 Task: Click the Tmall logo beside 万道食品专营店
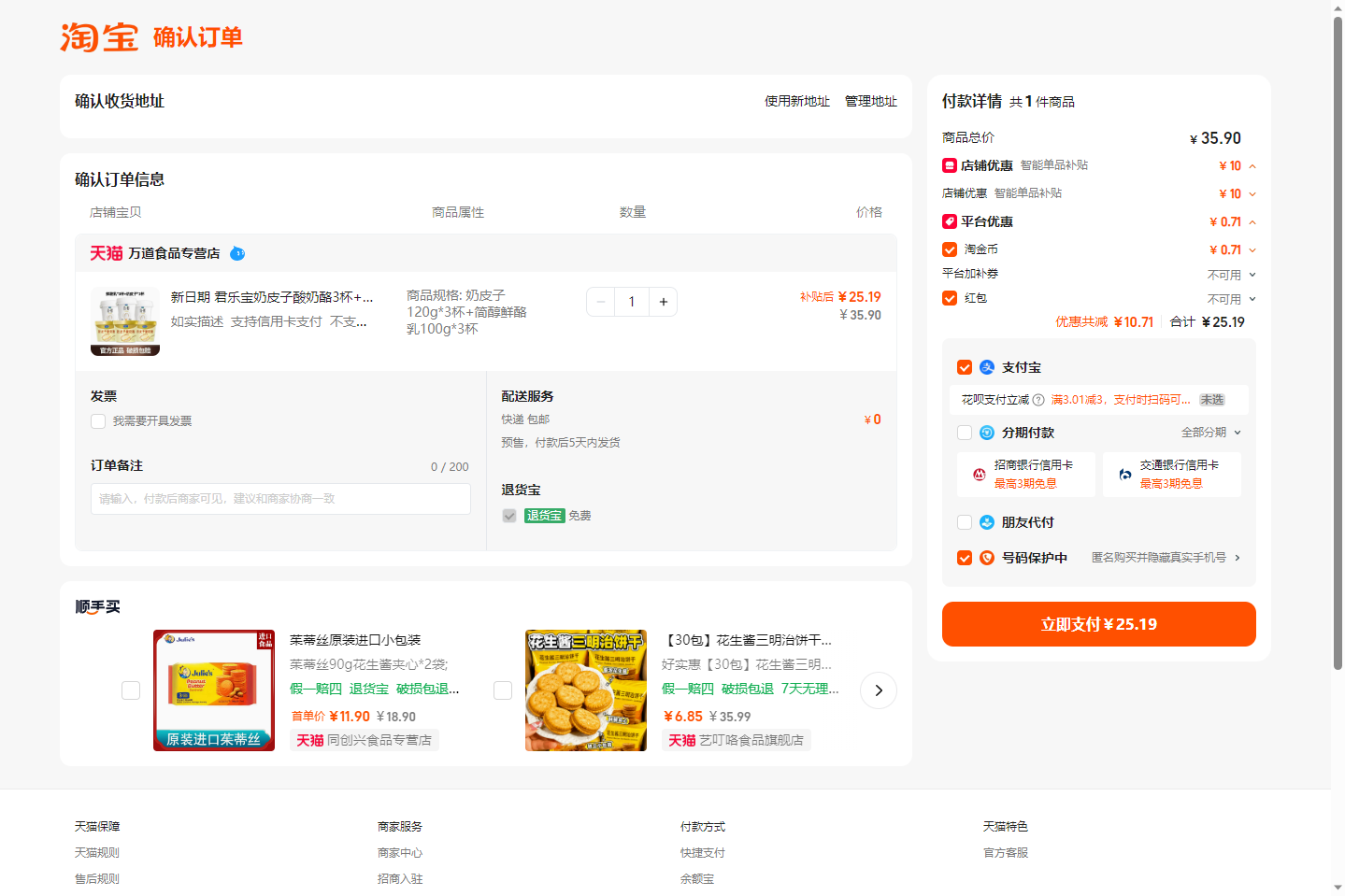click(x=107, y=253)
